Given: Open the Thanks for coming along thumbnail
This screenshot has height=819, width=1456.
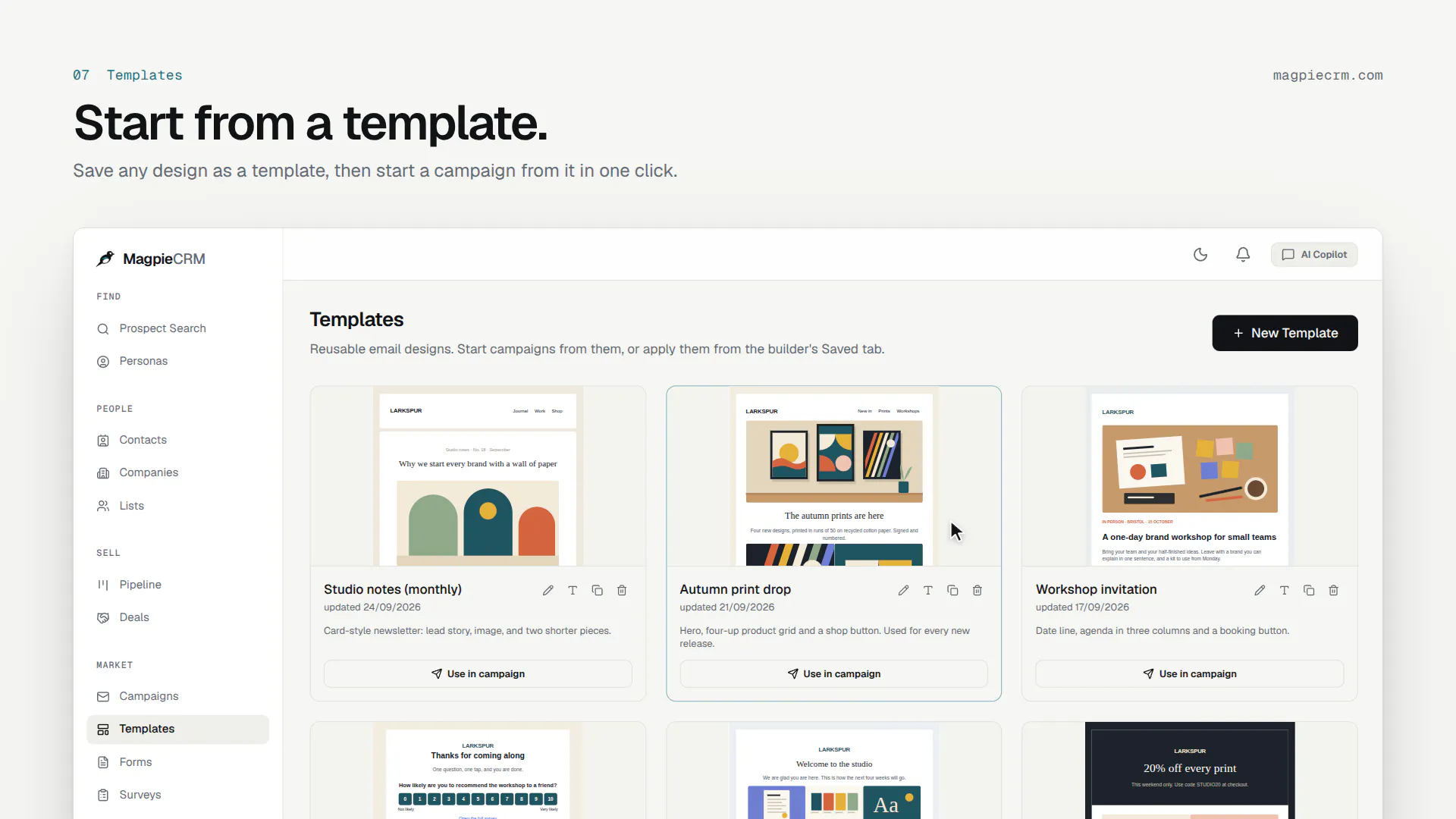Looking at the screenshot, I should pyautogui.click(x=478, y=770).
